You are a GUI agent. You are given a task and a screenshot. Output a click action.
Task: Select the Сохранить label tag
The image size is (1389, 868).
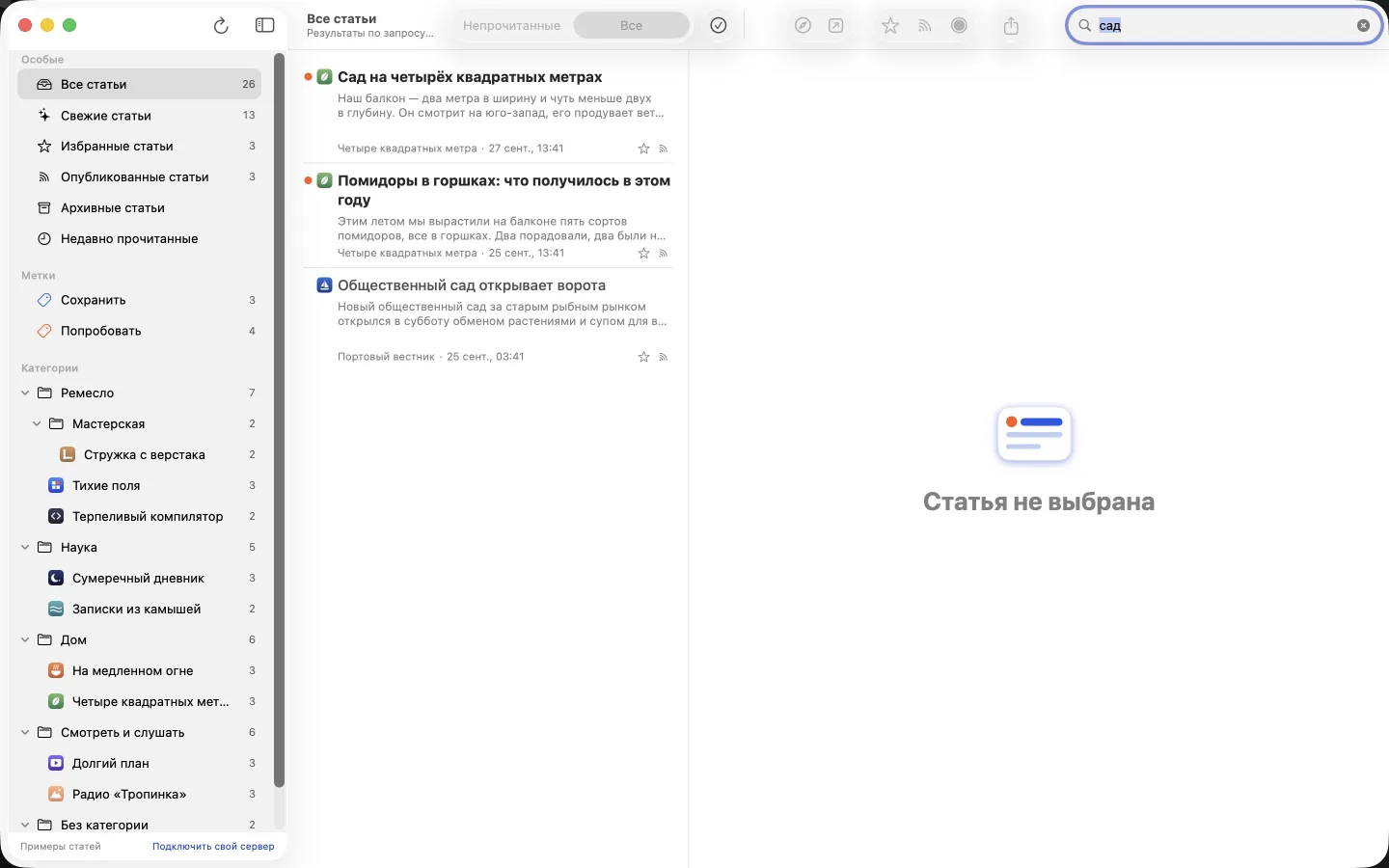click(x=139, y=301)
